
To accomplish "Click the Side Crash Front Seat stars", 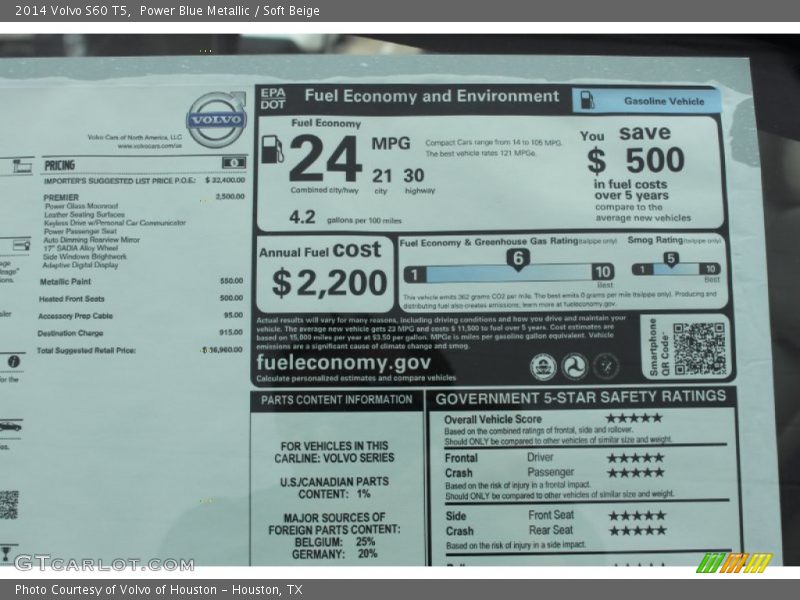I will (637, 515).
